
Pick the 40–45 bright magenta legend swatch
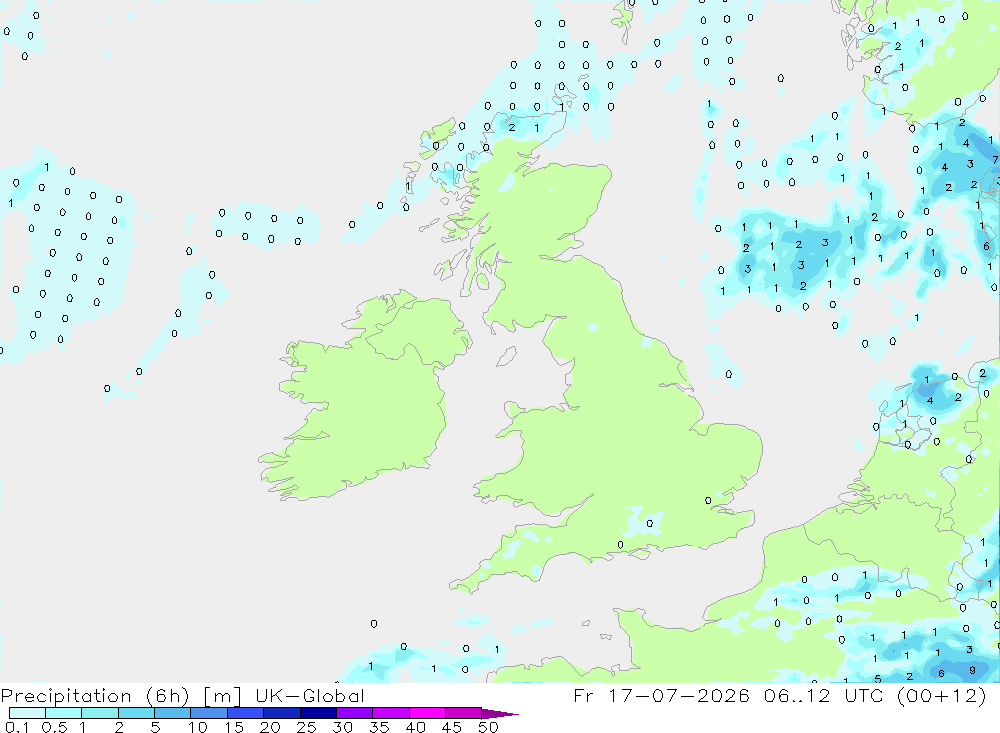[427, 713]
